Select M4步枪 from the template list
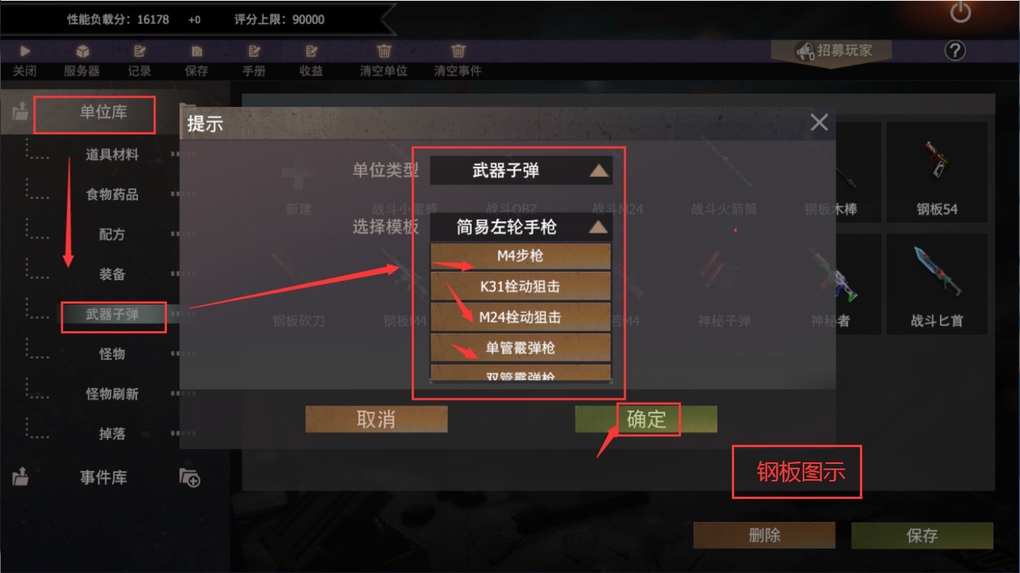The image size is (1020, 573). click(520, 256)
